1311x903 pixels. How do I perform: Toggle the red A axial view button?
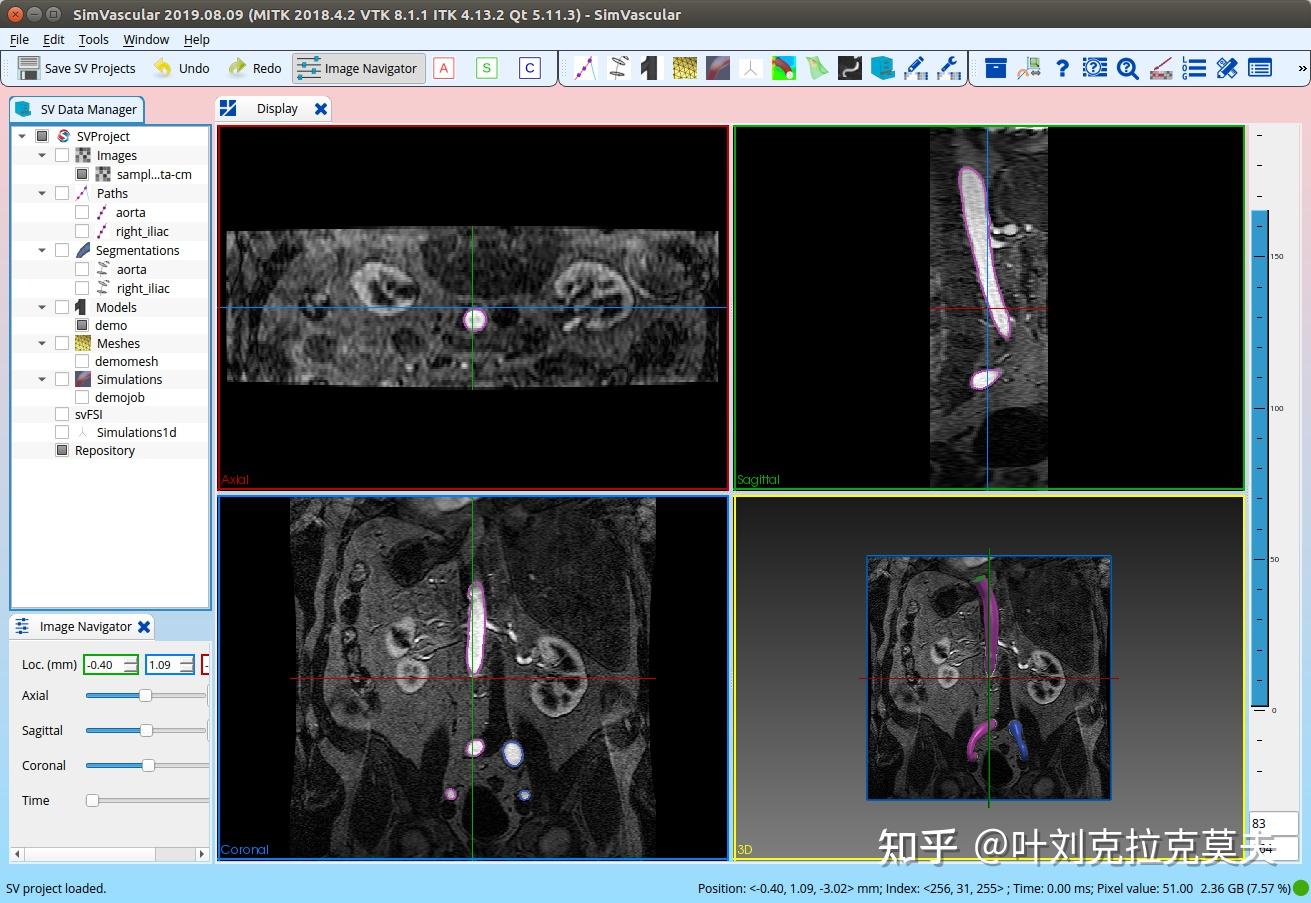(x=444, y=68)
